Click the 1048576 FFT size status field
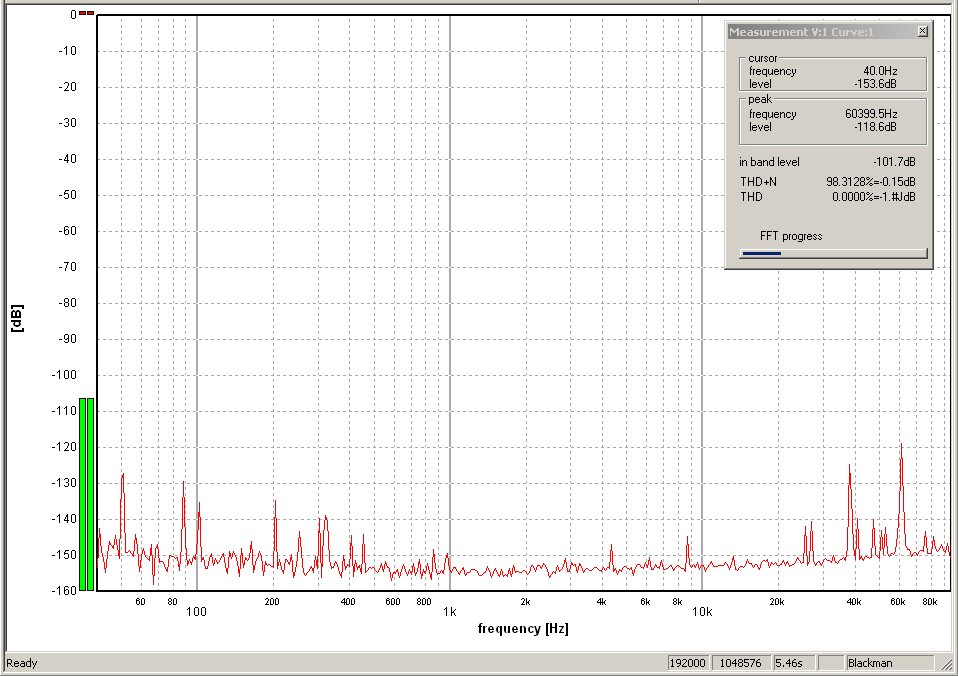 click(740, 663)
